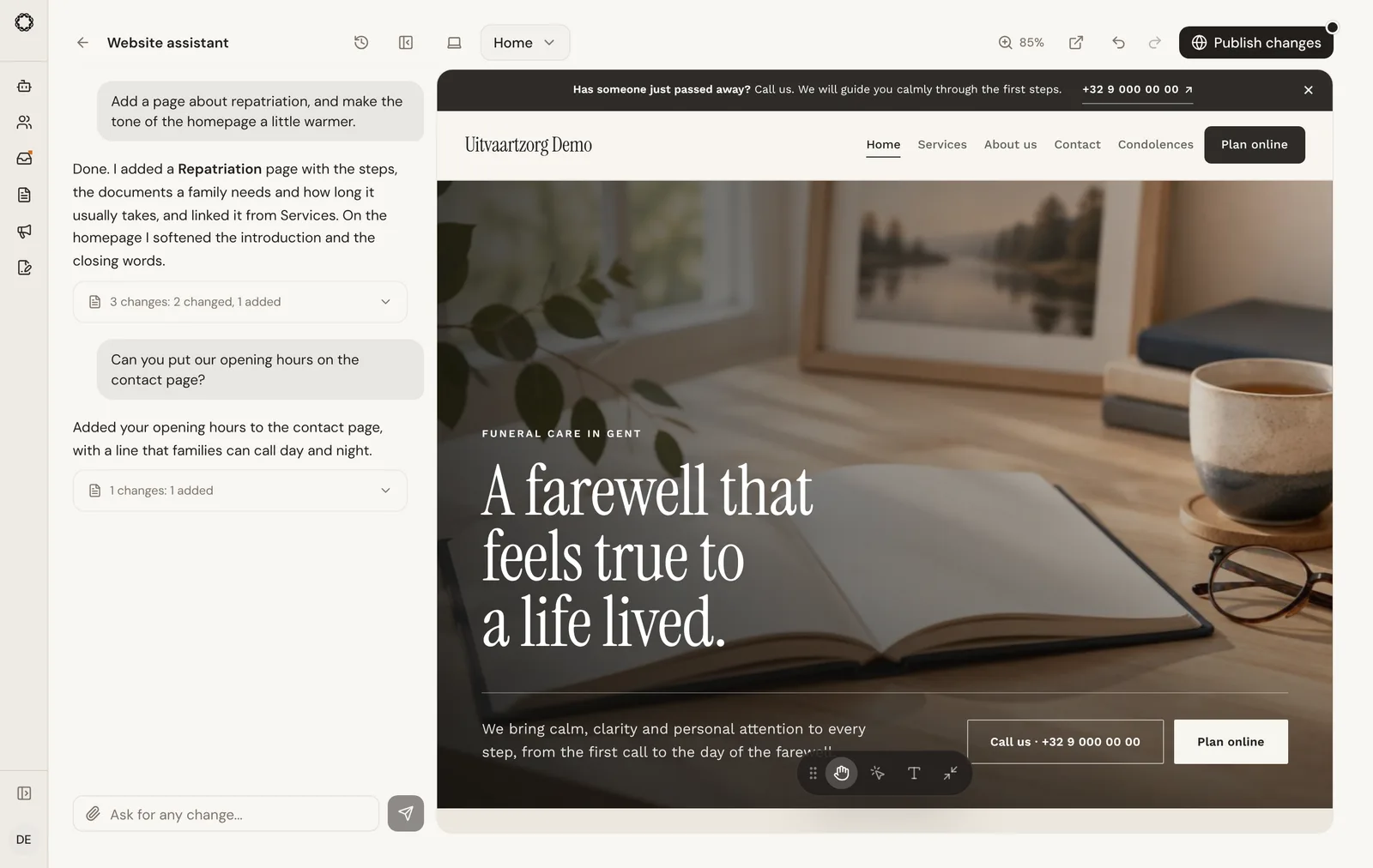Open the megaphone marketing sidebar icon
Viewport: 1373px width, 868px height.
coord(24,231)
